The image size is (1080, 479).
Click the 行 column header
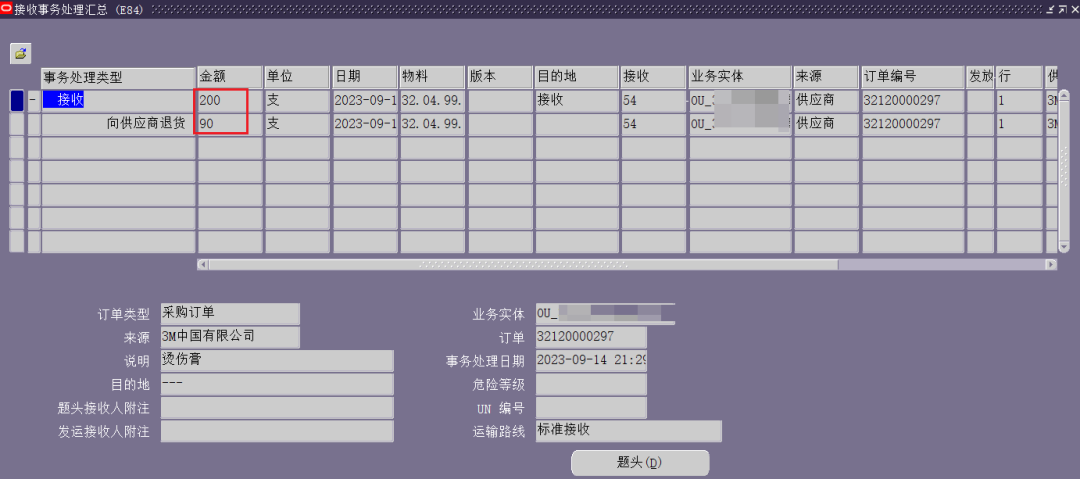click(1019, 77)
